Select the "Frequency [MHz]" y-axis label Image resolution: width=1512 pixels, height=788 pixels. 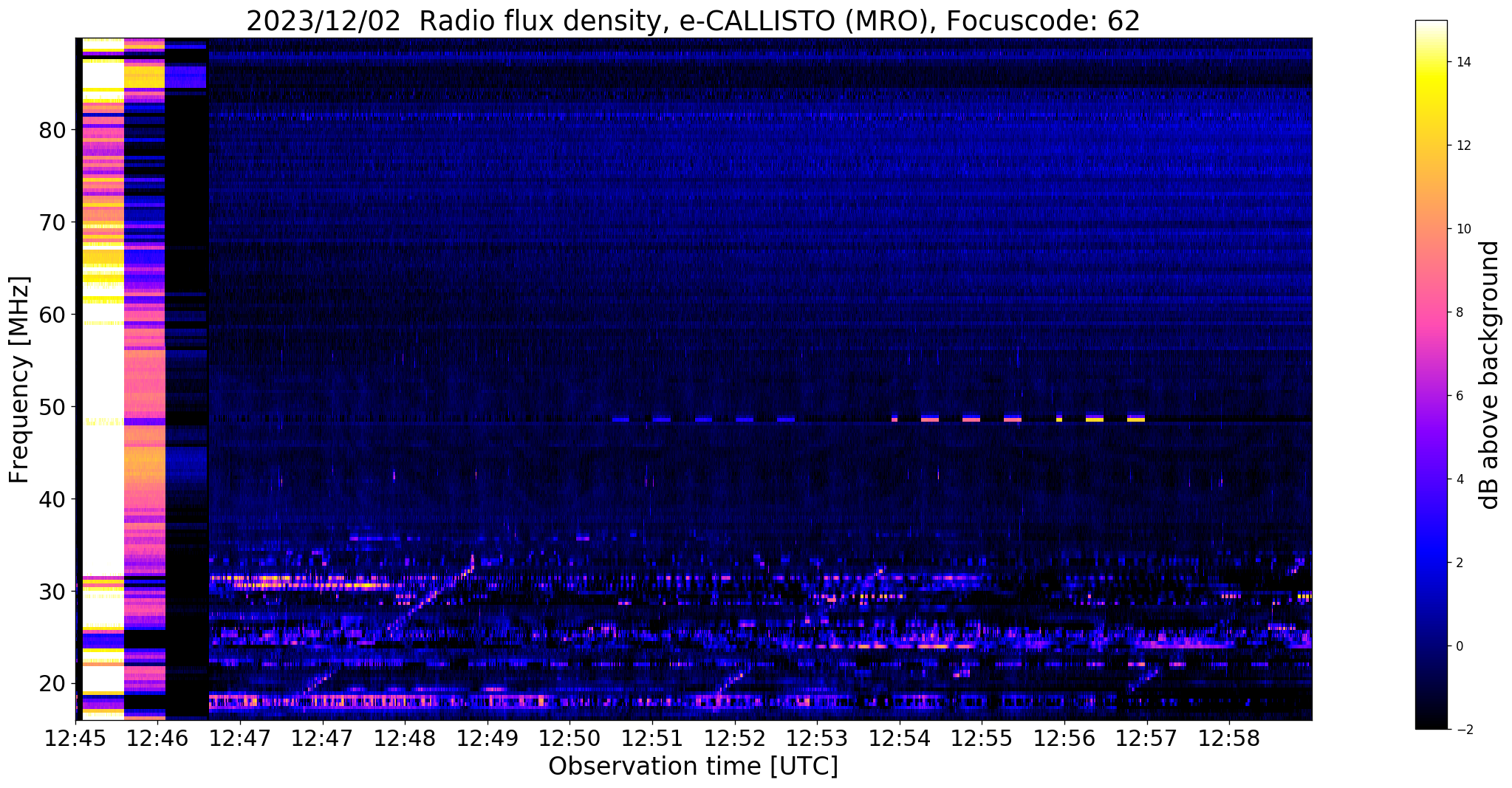[x=20, y=380]
